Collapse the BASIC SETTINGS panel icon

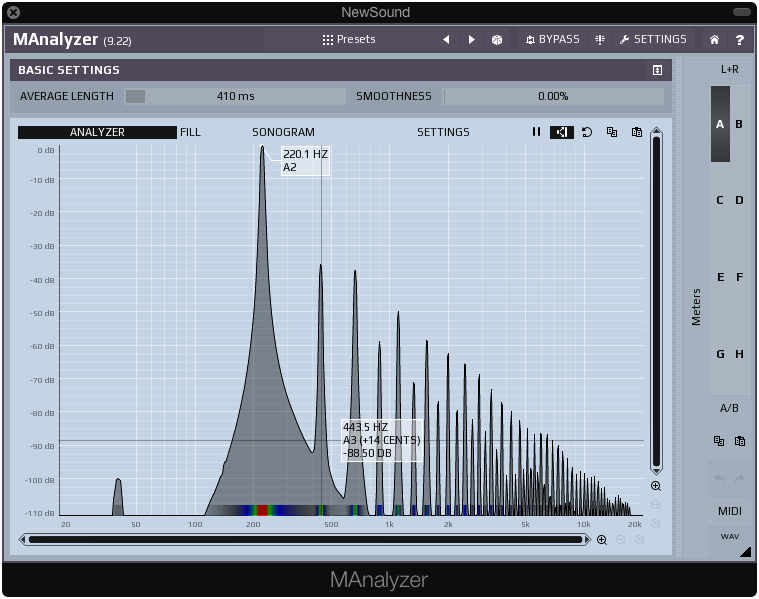coord(657,70)
